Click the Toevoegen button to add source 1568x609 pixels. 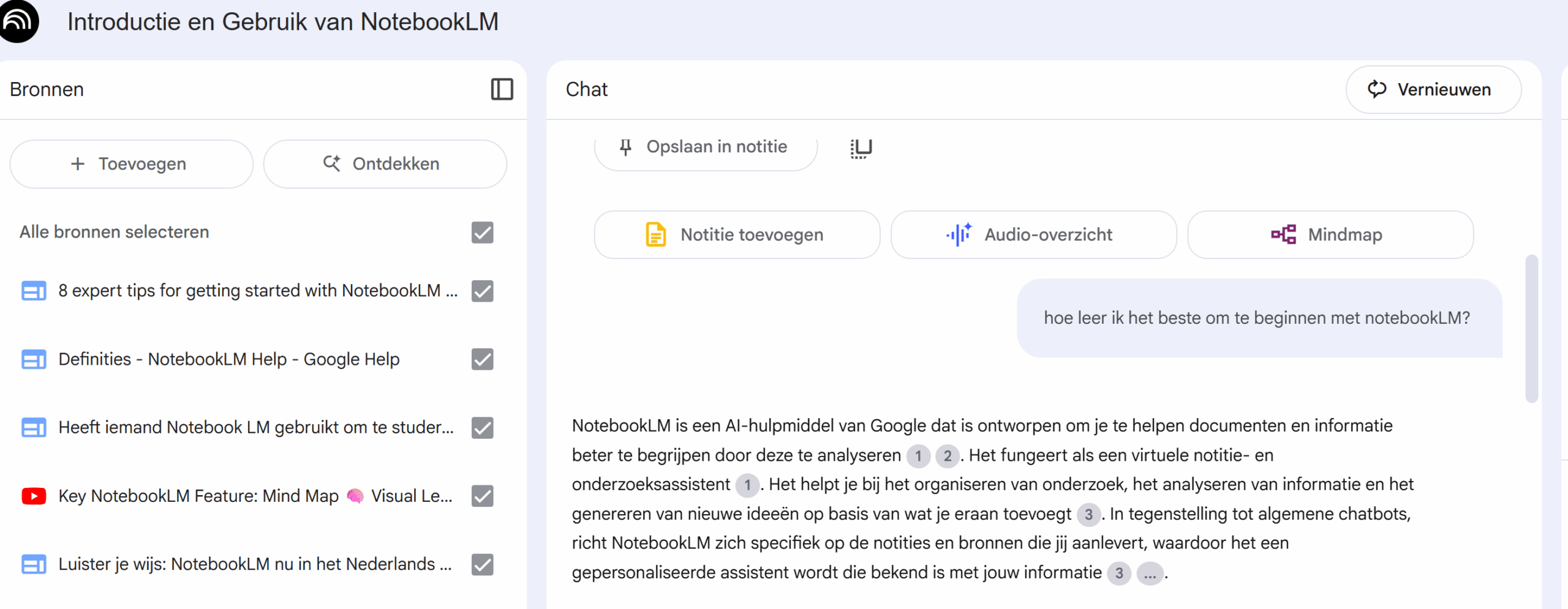pos(131,164)
